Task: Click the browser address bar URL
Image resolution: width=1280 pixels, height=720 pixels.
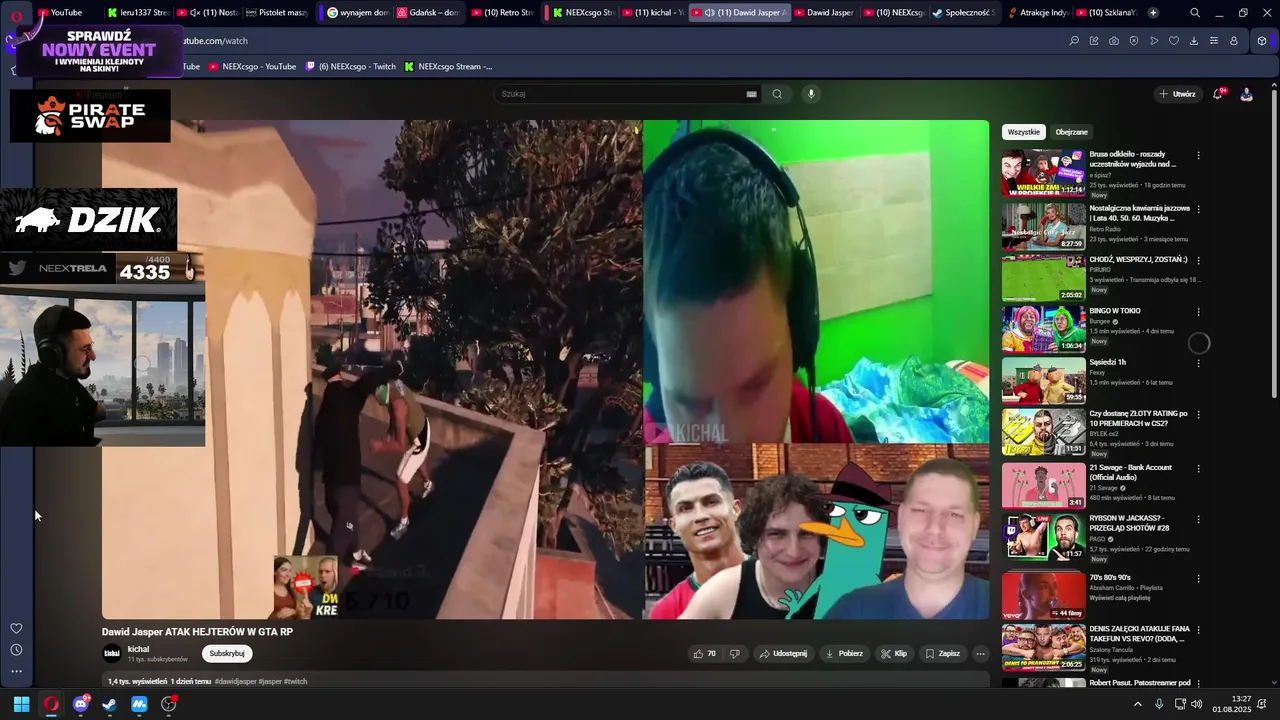Action: [215, 41]
